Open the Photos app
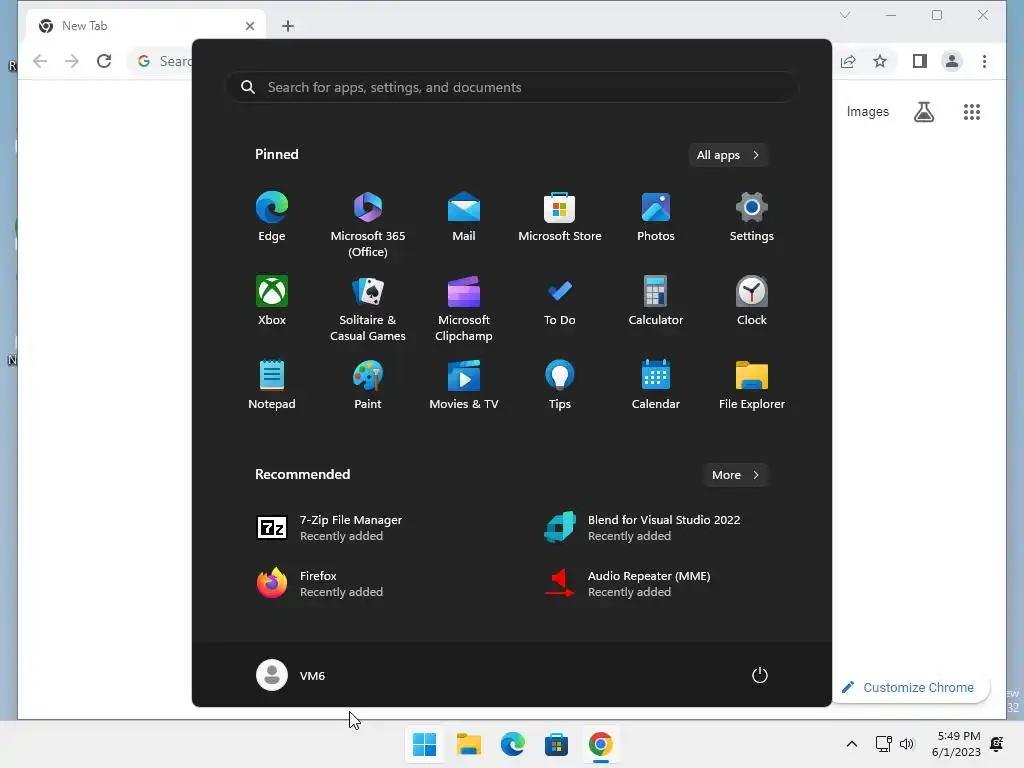1024x768 pixels. tap(656, 217)
